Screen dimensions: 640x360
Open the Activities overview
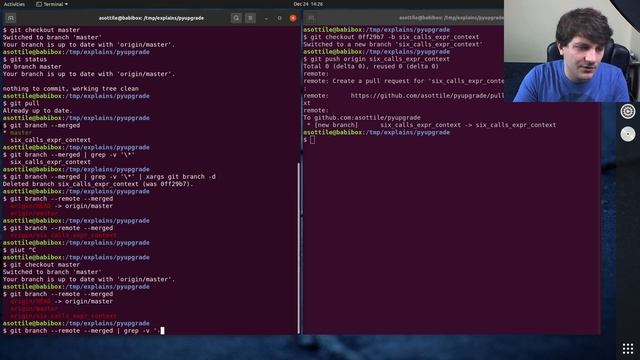pos(14,4)
